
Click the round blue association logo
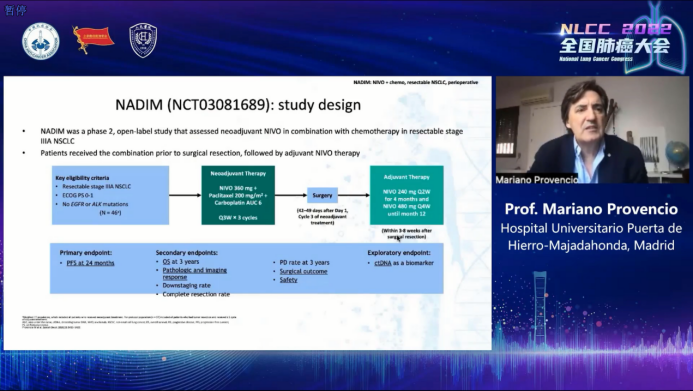[x=41, y=42]
